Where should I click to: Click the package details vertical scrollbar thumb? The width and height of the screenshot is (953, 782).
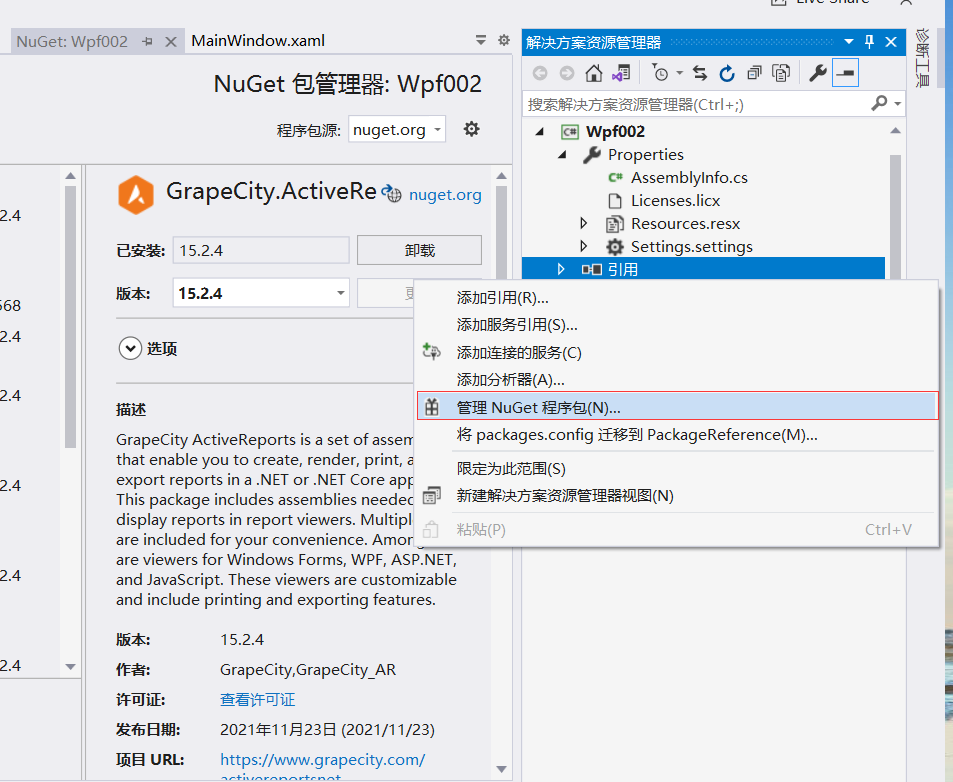[501, 231]
